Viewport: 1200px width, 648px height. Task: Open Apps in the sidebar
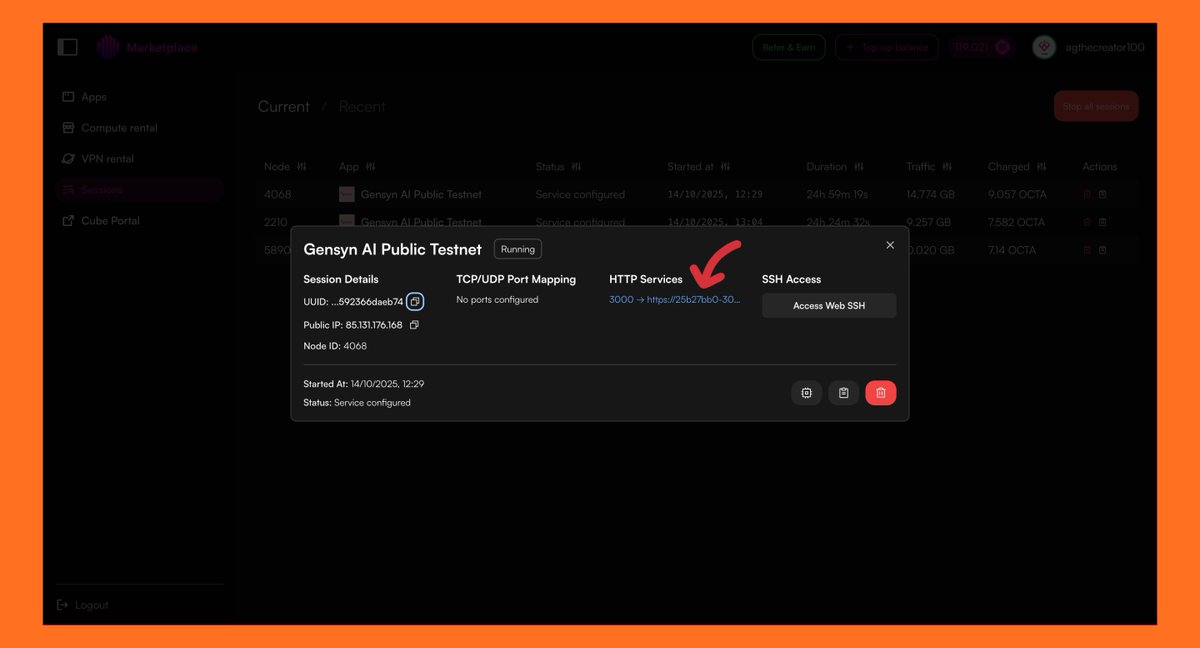[x=84, y=97]
